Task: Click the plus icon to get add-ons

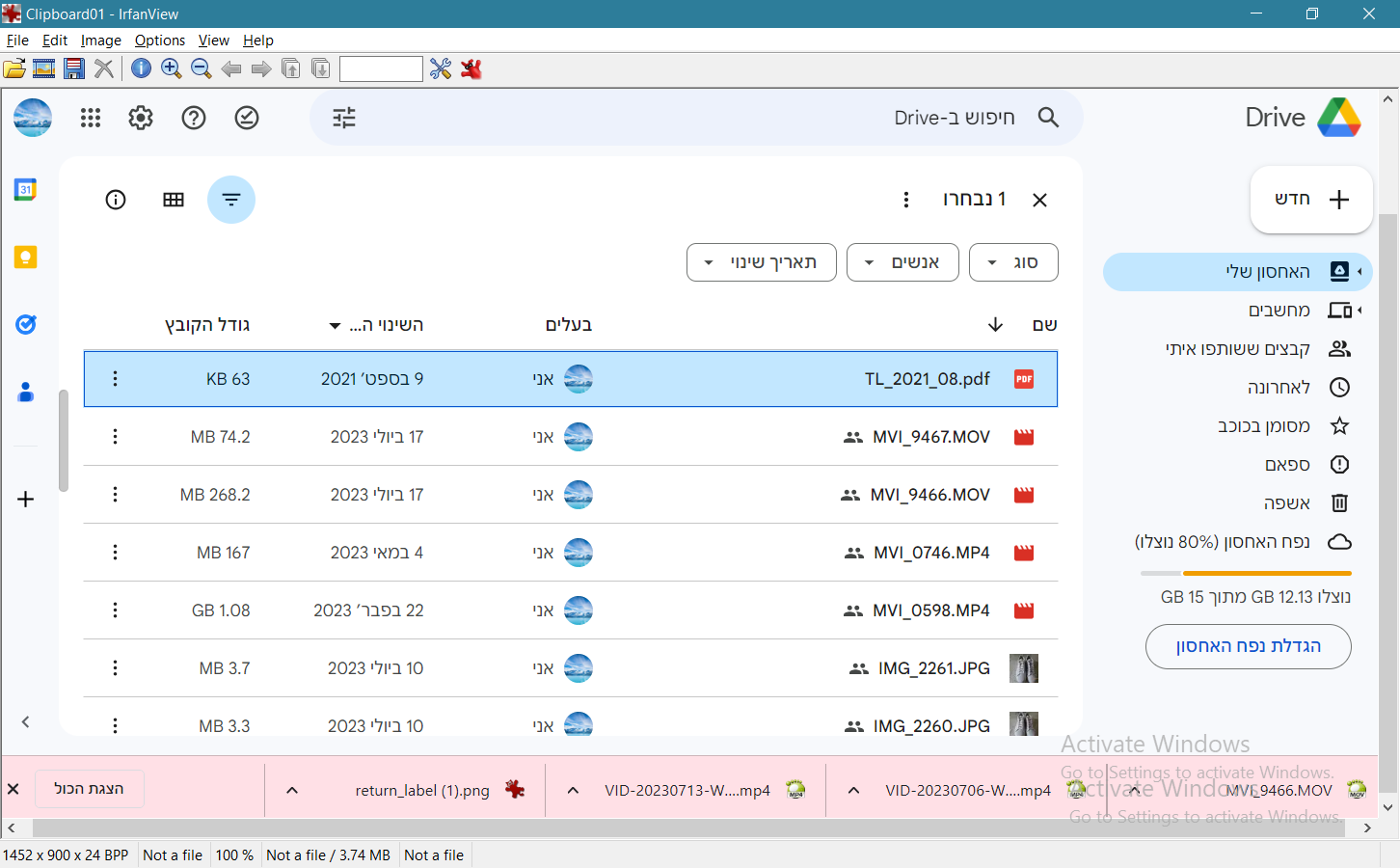Action: [26, 500]
